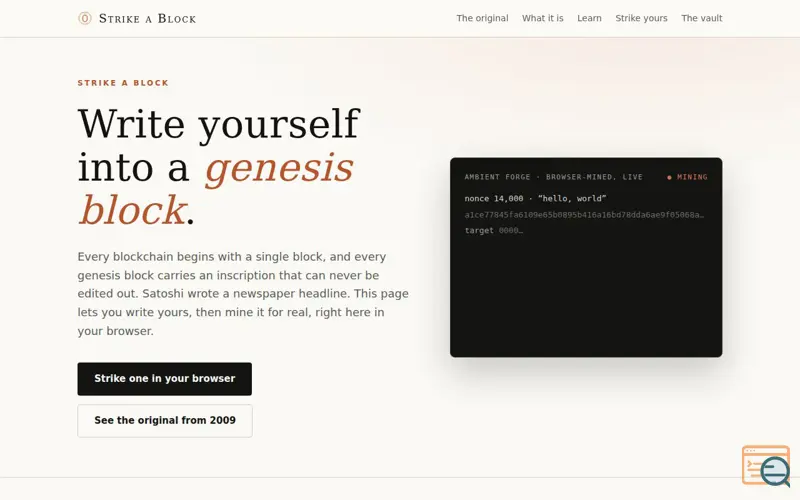800x500 pixels.
Task: Open The original nav link
Action: point(482,18)
